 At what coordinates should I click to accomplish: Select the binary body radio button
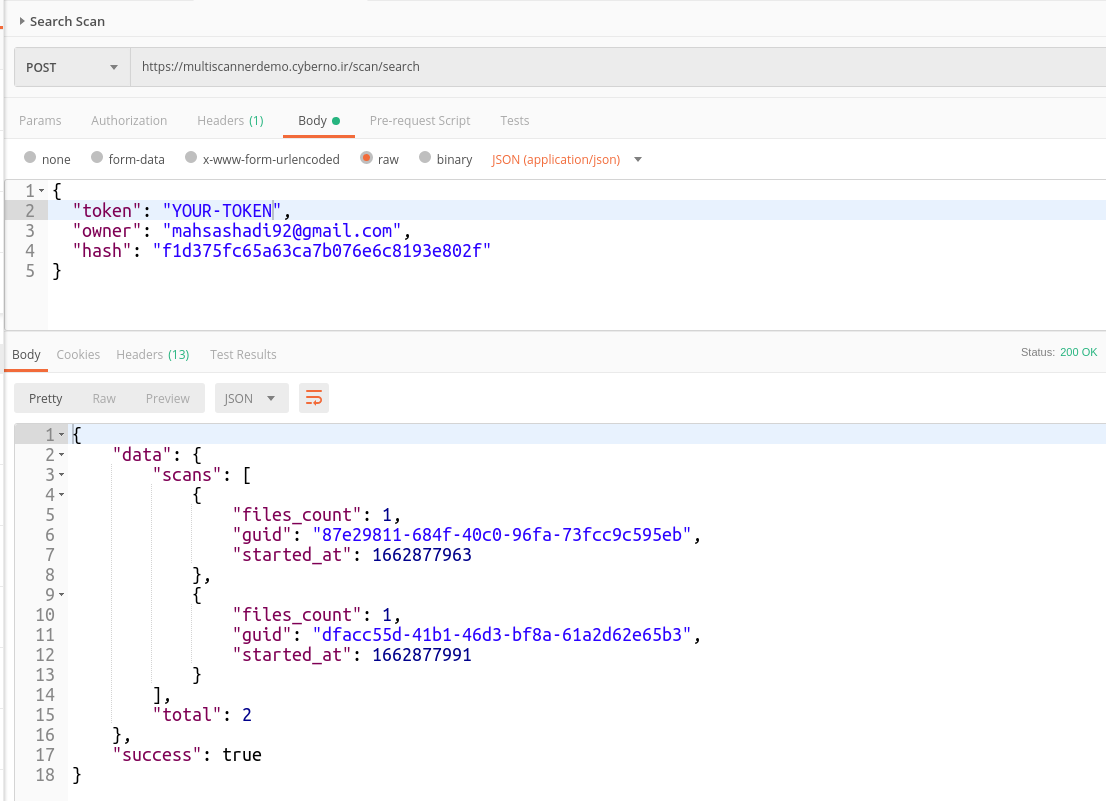[426, 158]
